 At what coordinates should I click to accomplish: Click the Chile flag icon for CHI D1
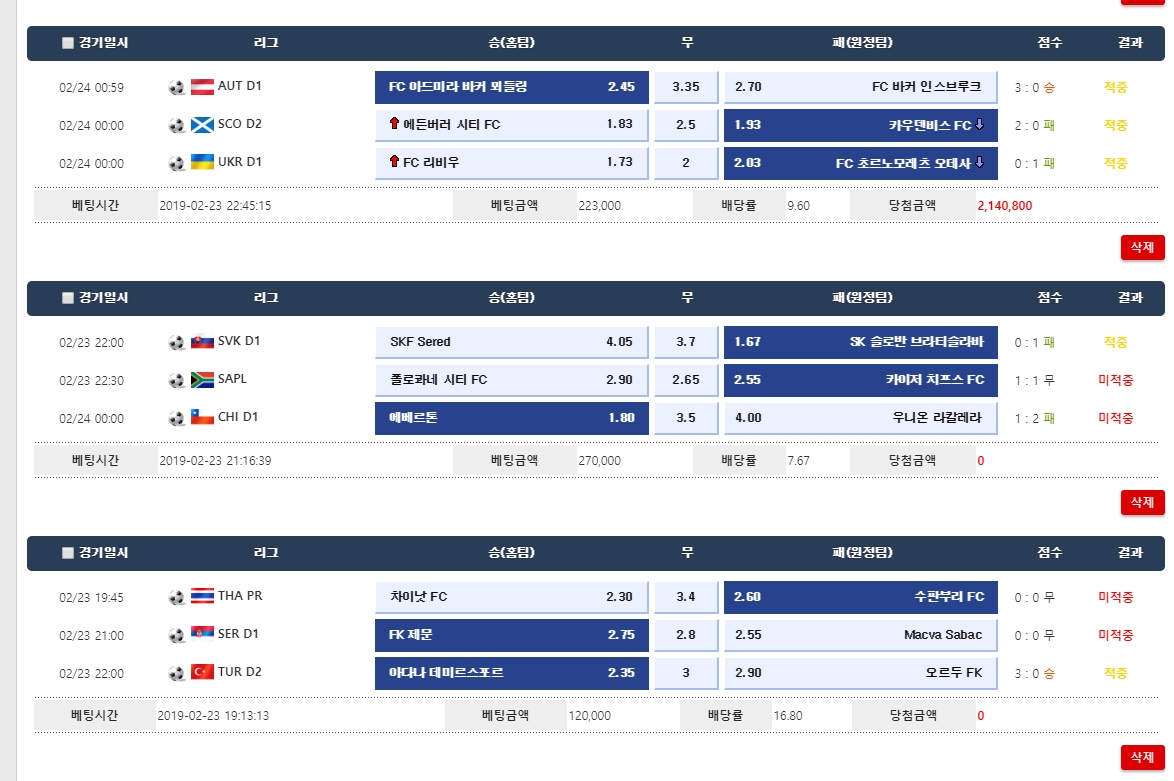(202, 418)
